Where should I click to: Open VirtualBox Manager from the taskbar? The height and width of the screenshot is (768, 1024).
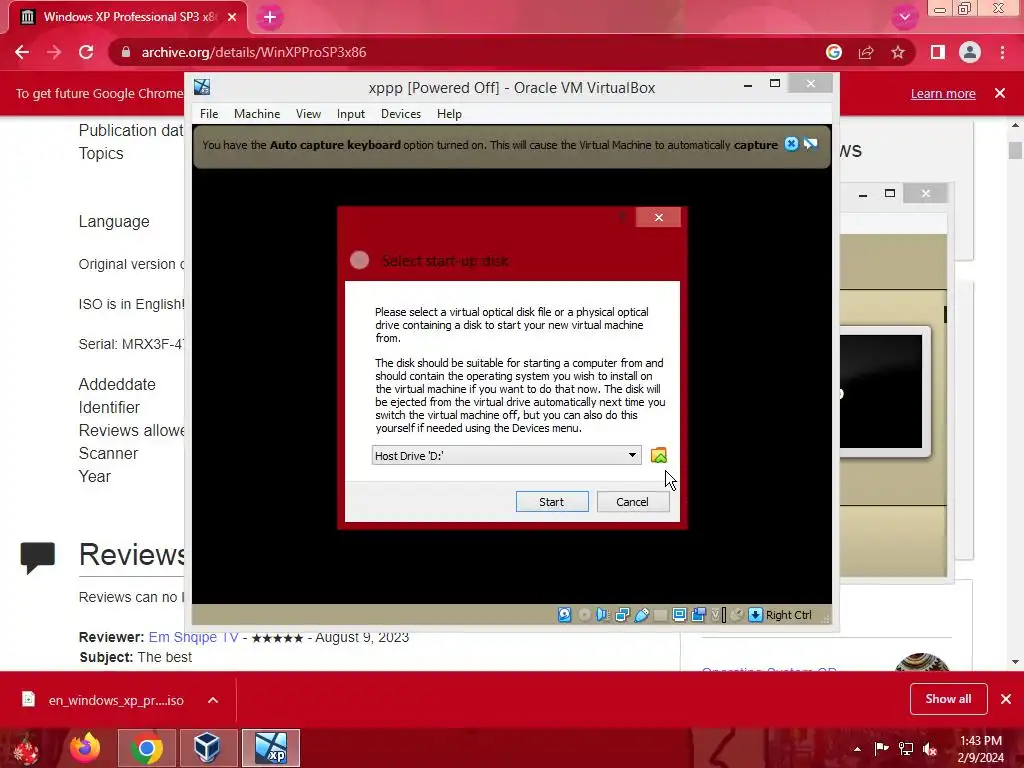[207, 748]
